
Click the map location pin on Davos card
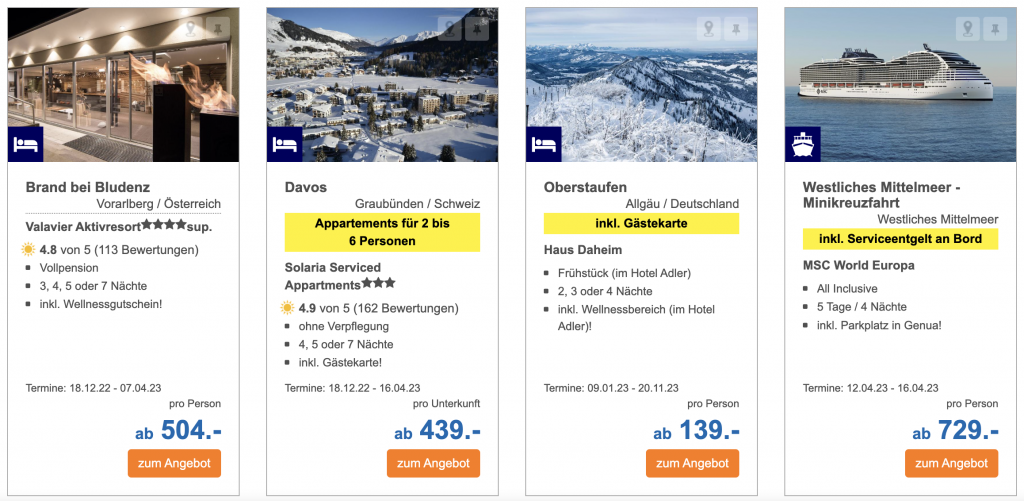point(449,29)
